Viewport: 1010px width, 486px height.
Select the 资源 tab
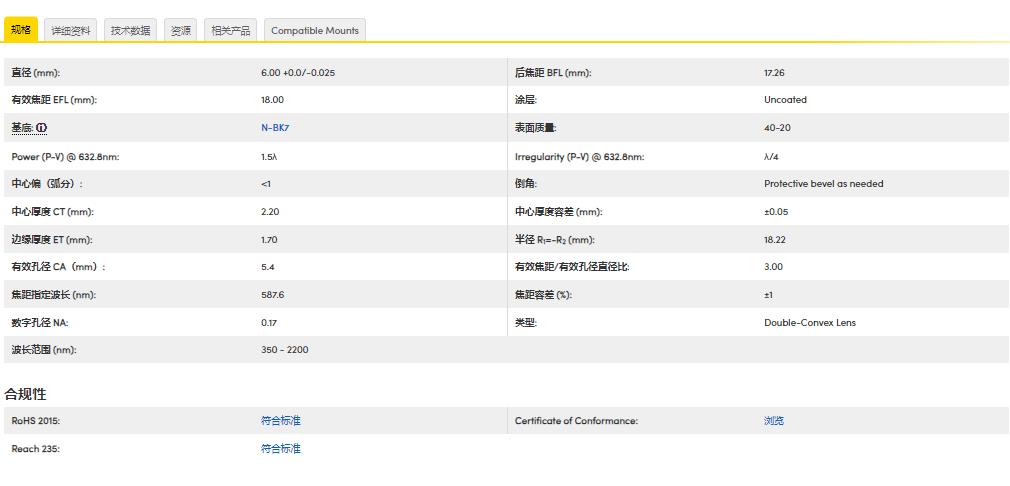[181, 31]
